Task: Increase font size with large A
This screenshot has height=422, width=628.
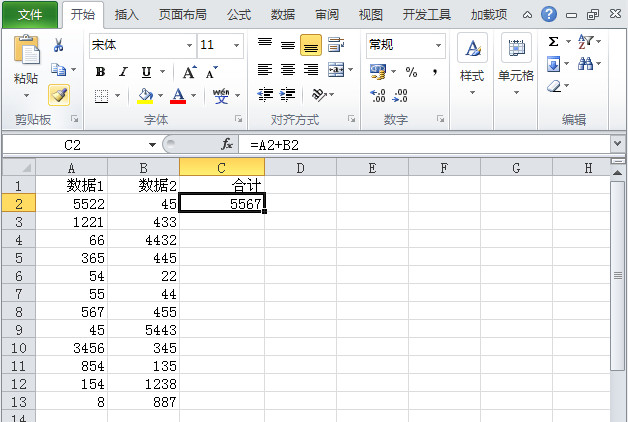Action: pos(189,72)
